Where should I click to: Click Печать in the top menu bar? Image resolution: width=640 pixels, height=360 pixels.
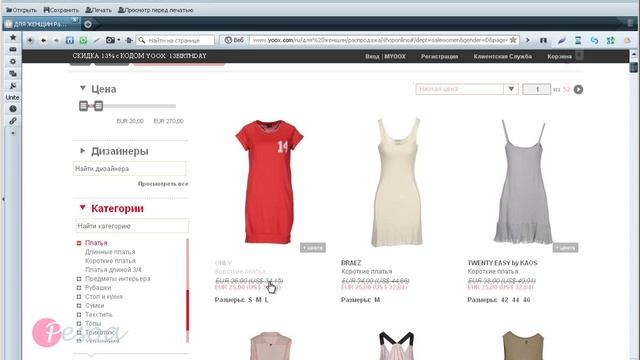[98, 10]
